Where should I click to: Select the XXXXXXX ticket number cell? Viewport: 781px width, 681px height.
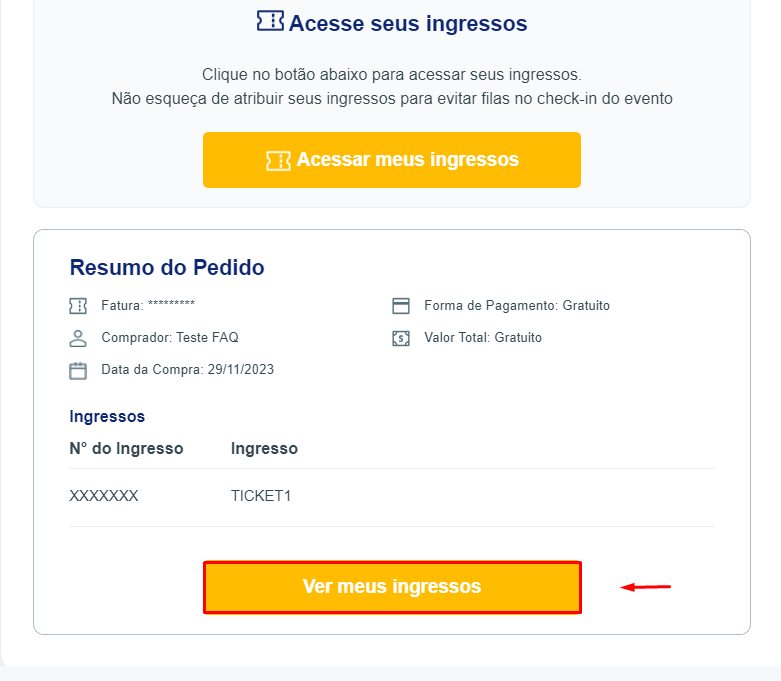[104, 496]
